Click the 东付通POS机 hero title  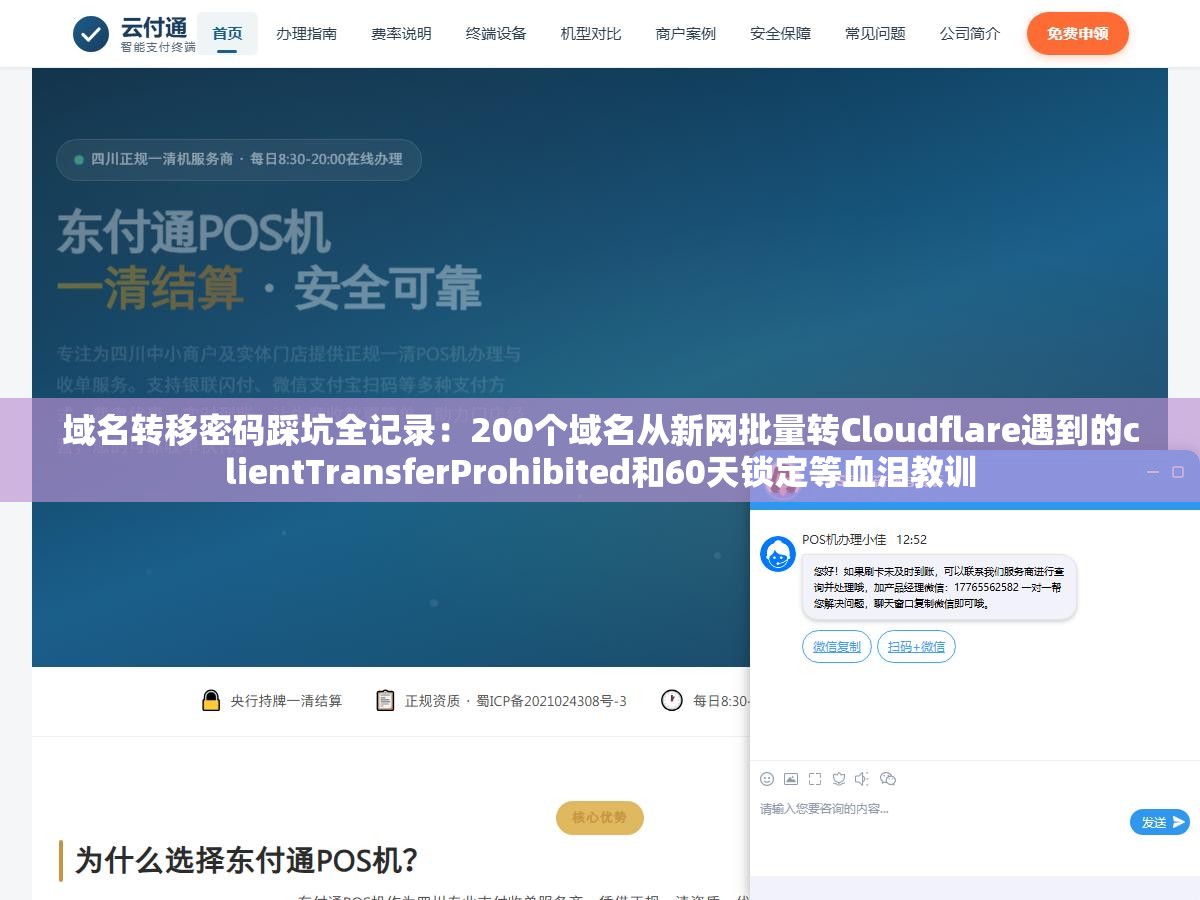pos(193,233)
